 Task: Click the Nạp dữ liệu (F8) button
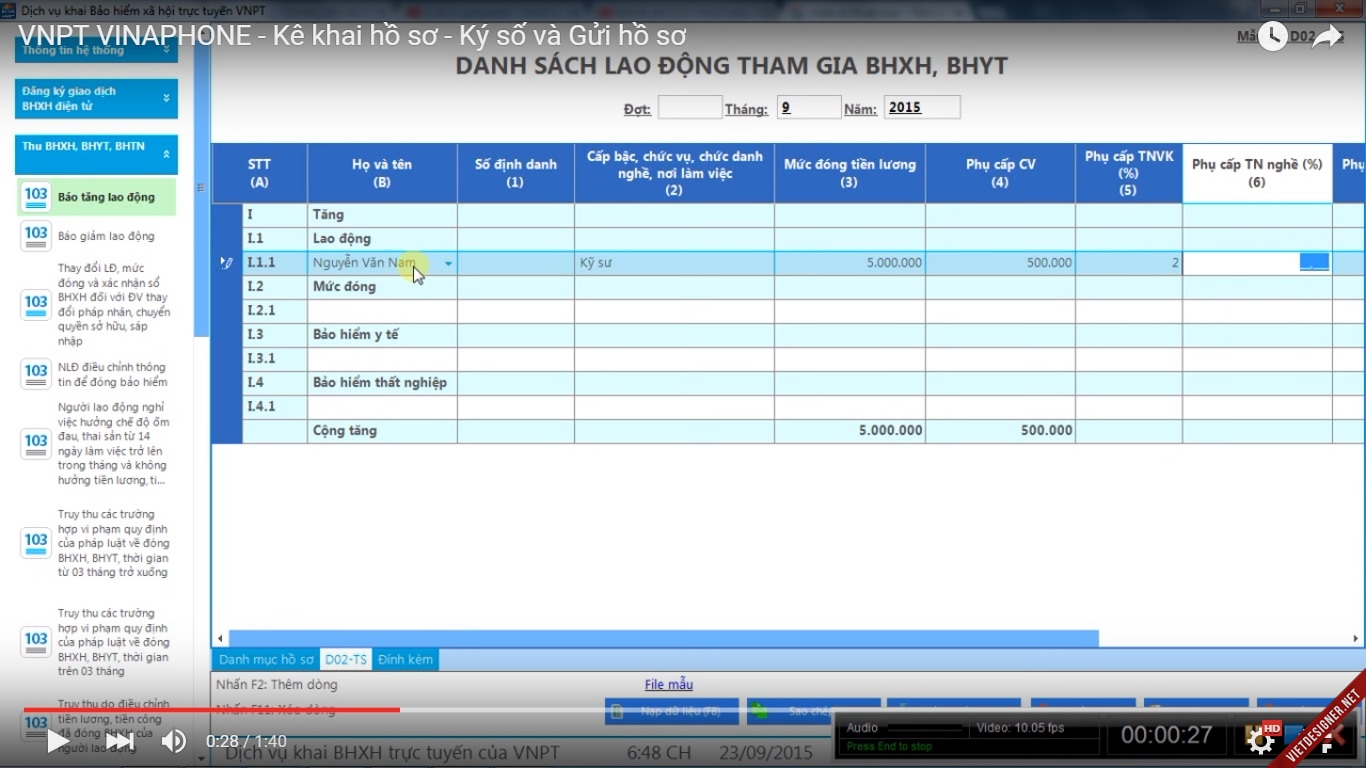[671, 711]
